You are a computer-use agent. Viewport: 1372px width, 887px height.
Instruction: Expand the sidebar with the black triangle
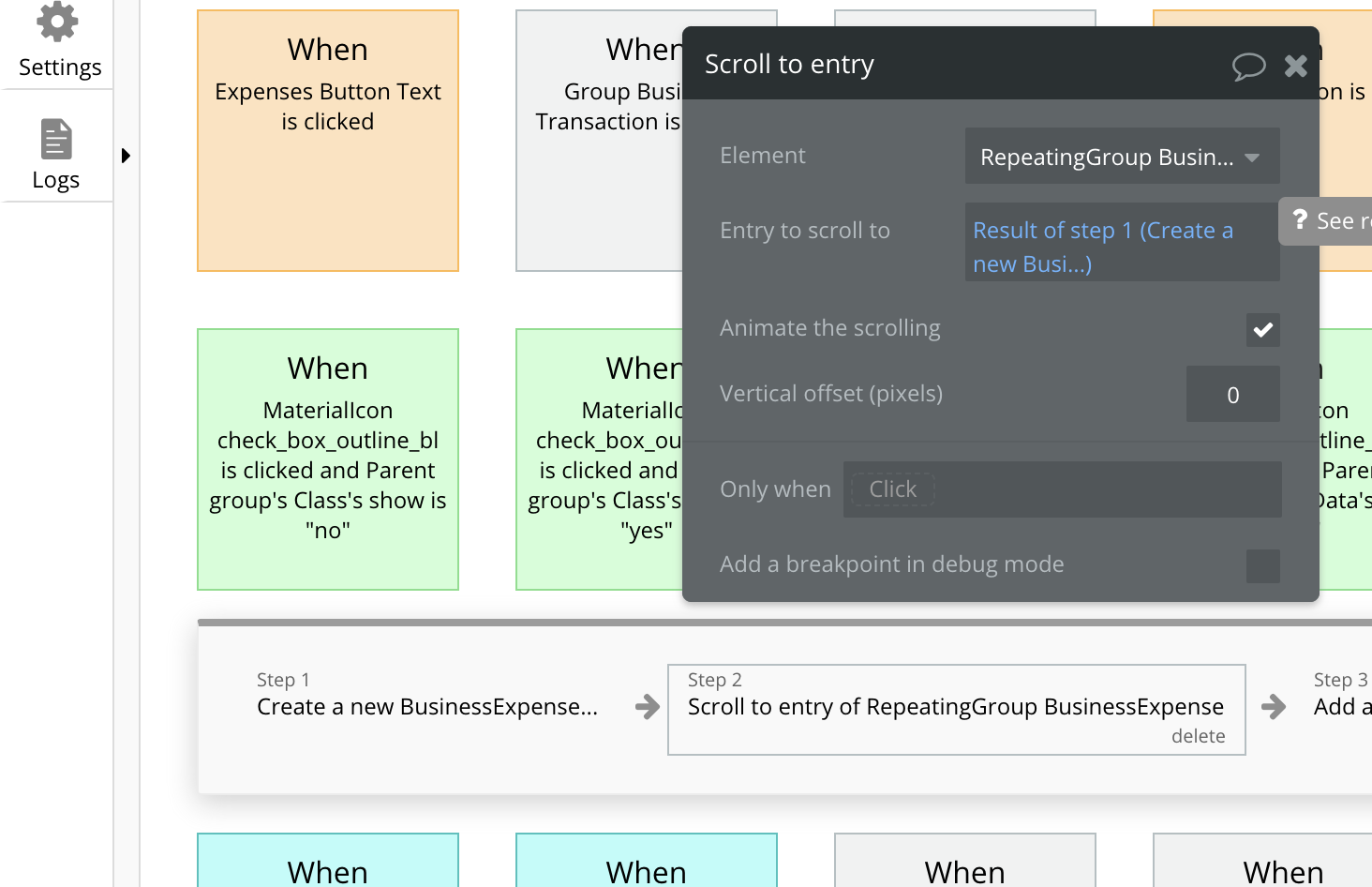pyautogui.click(x=126, y=156)
